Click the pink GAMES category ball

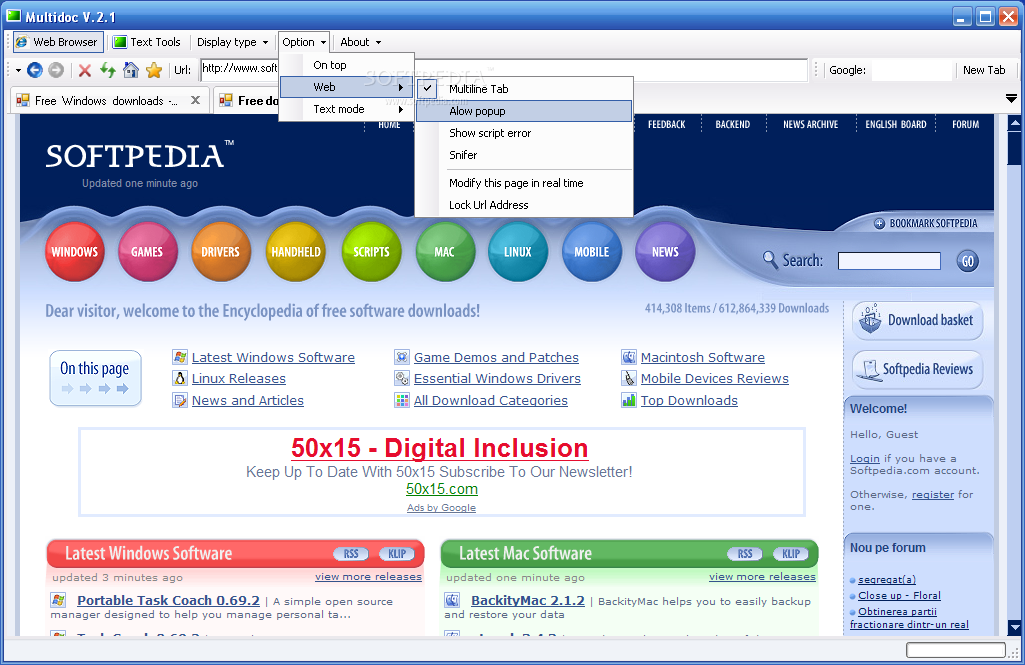tap(147, 252)
